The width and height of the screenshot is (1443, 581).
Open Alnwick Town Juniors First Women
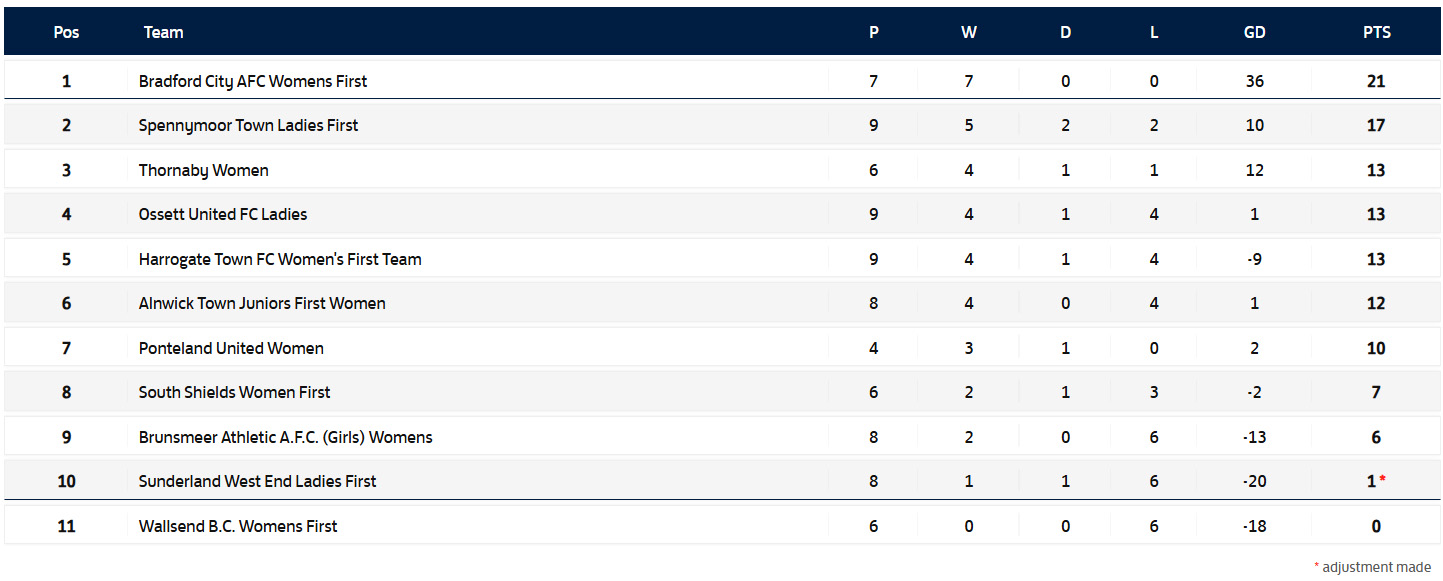[261, 303]
